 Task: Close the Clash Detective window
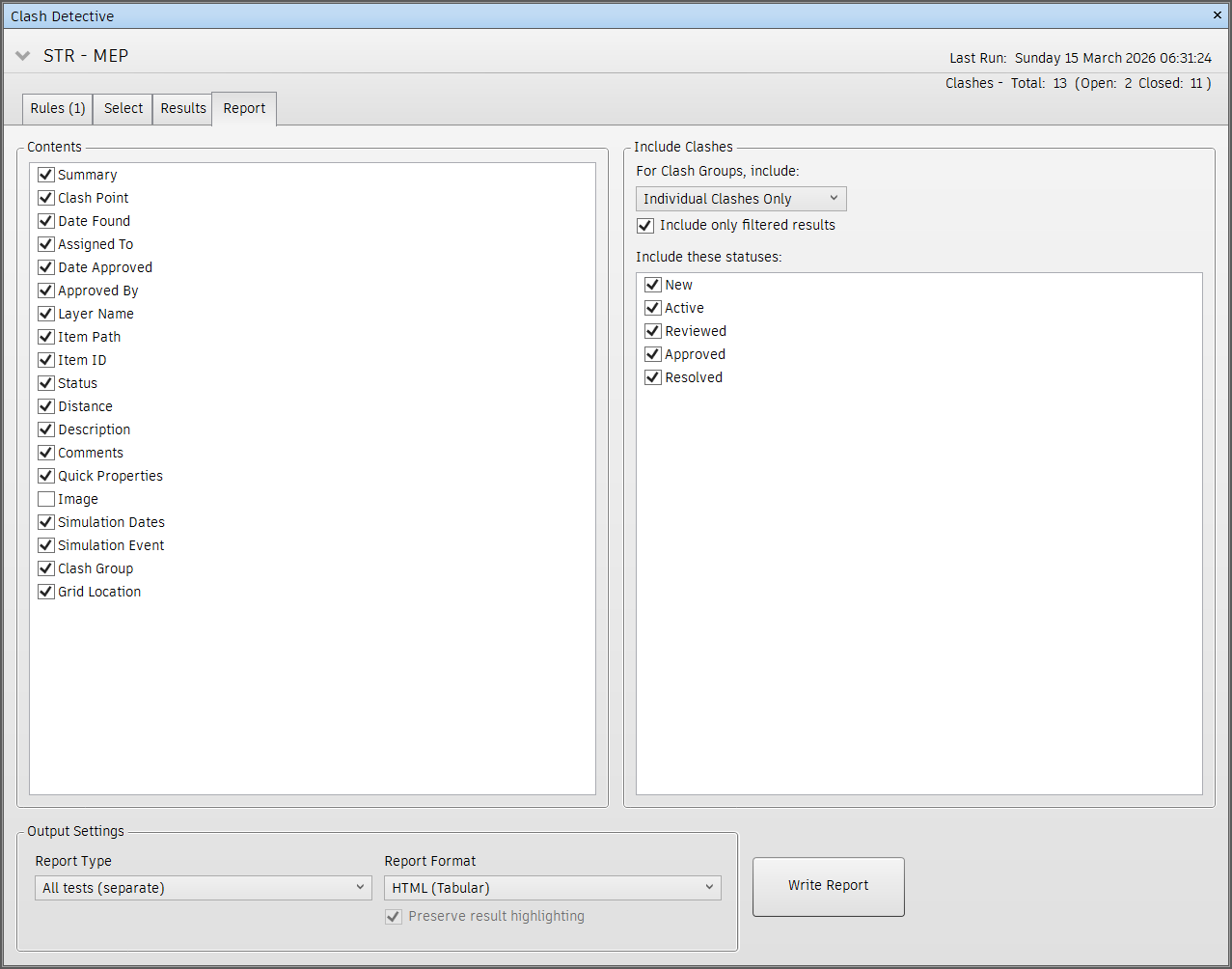(x=1217, y=15)
